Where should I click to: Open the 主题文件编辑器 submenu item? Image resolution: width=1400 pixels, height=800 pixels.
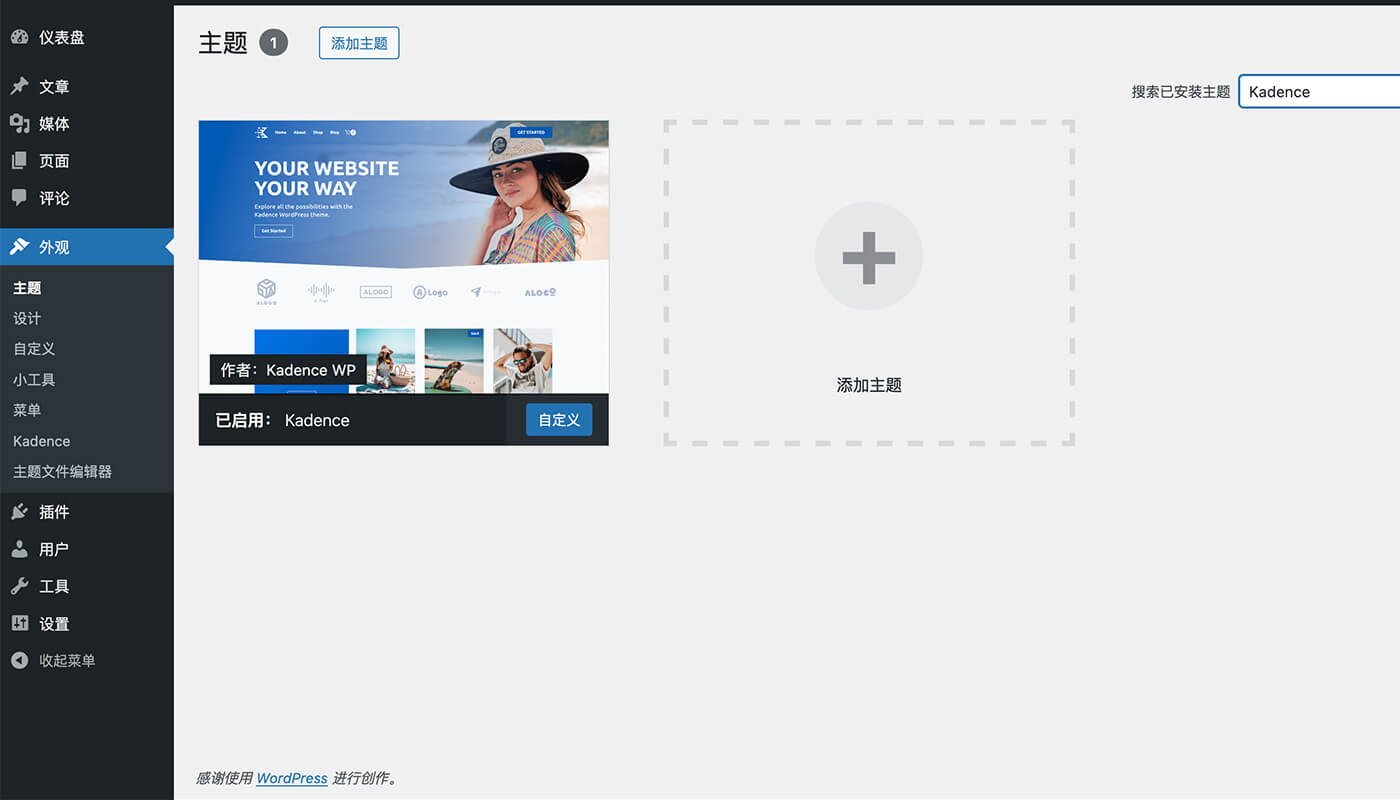click(x=62, y=471)
